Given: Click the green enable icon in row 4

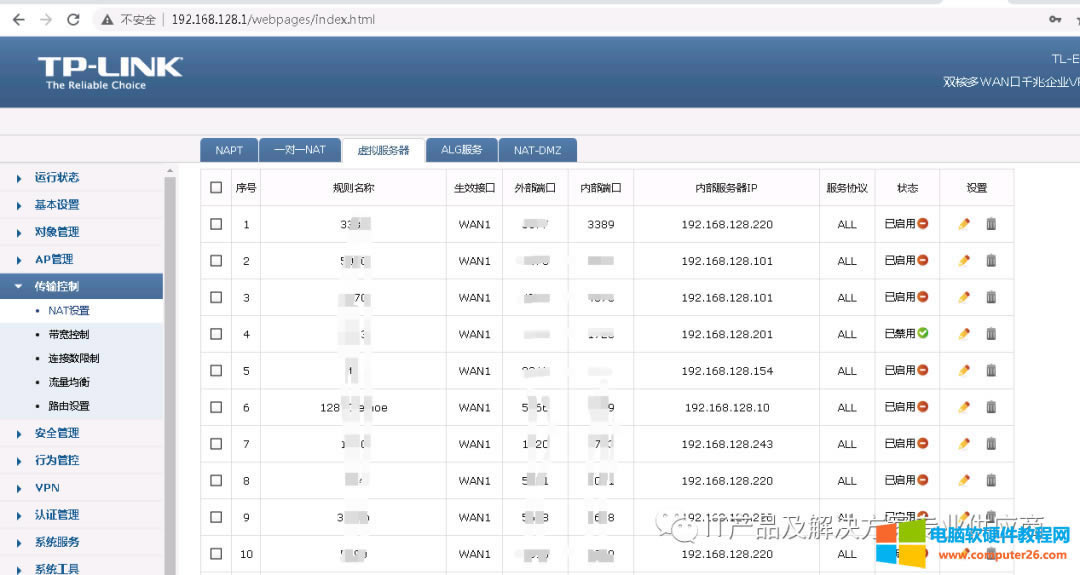Looking at the screenshot, I should (923, 334).
